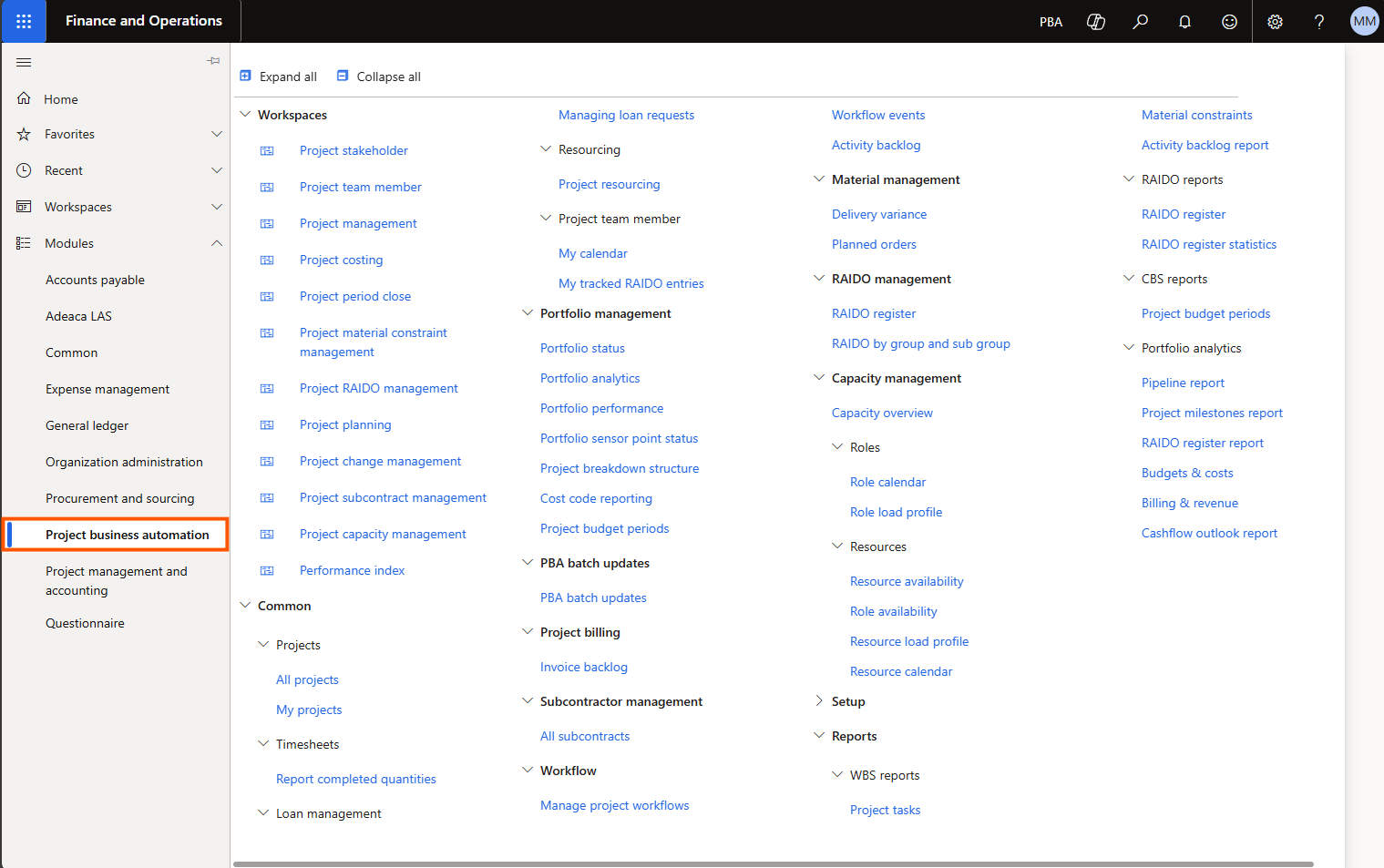Image resolution: width=1384 pixels, height=868 pixels.
Task: Click the horizontal scrollbar at bottom
Action: tap(773, 863)
